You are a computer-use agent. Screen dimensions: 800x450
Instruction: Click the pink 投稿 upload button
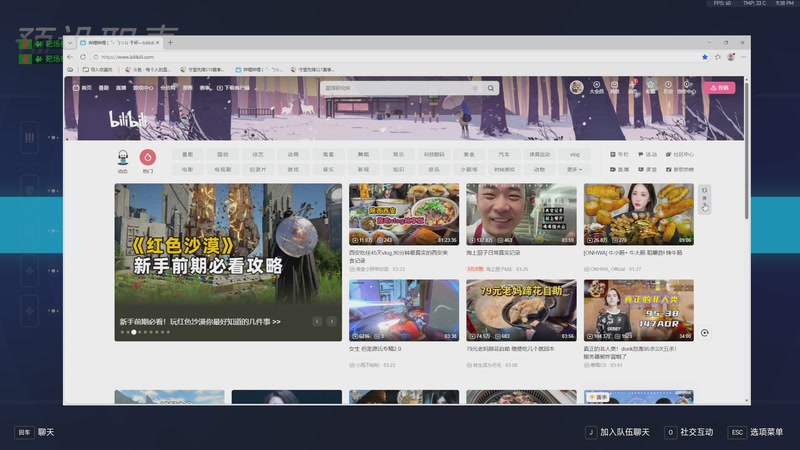[x=720, y=88]
